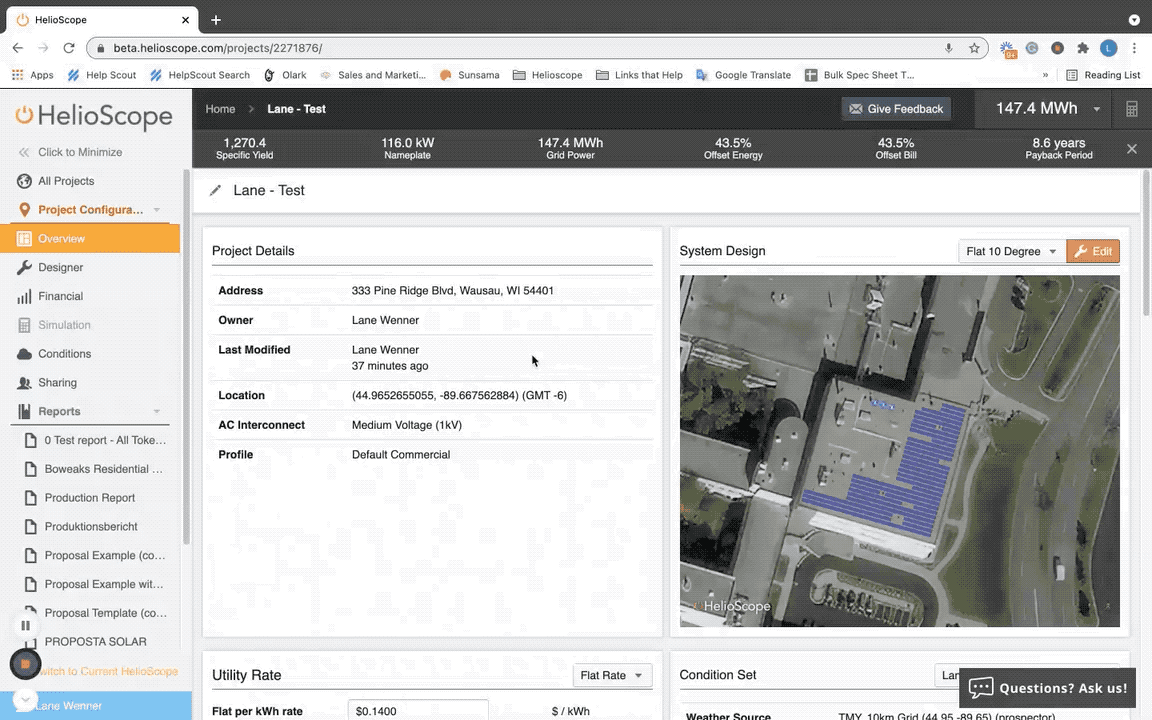1152x720 pixels.
Task: Open All Projects globe icon
Action: click(24, 181)
